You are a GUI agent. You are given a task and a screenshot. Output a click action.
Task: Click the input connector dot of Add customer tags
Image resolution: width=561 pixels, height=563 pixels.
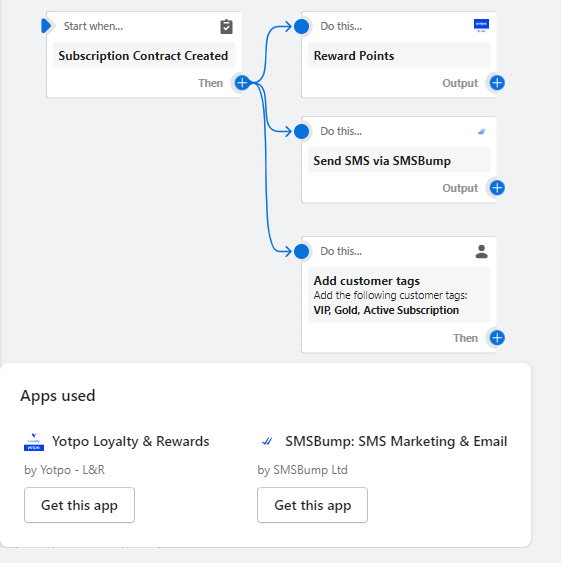(x=301, y=251)
